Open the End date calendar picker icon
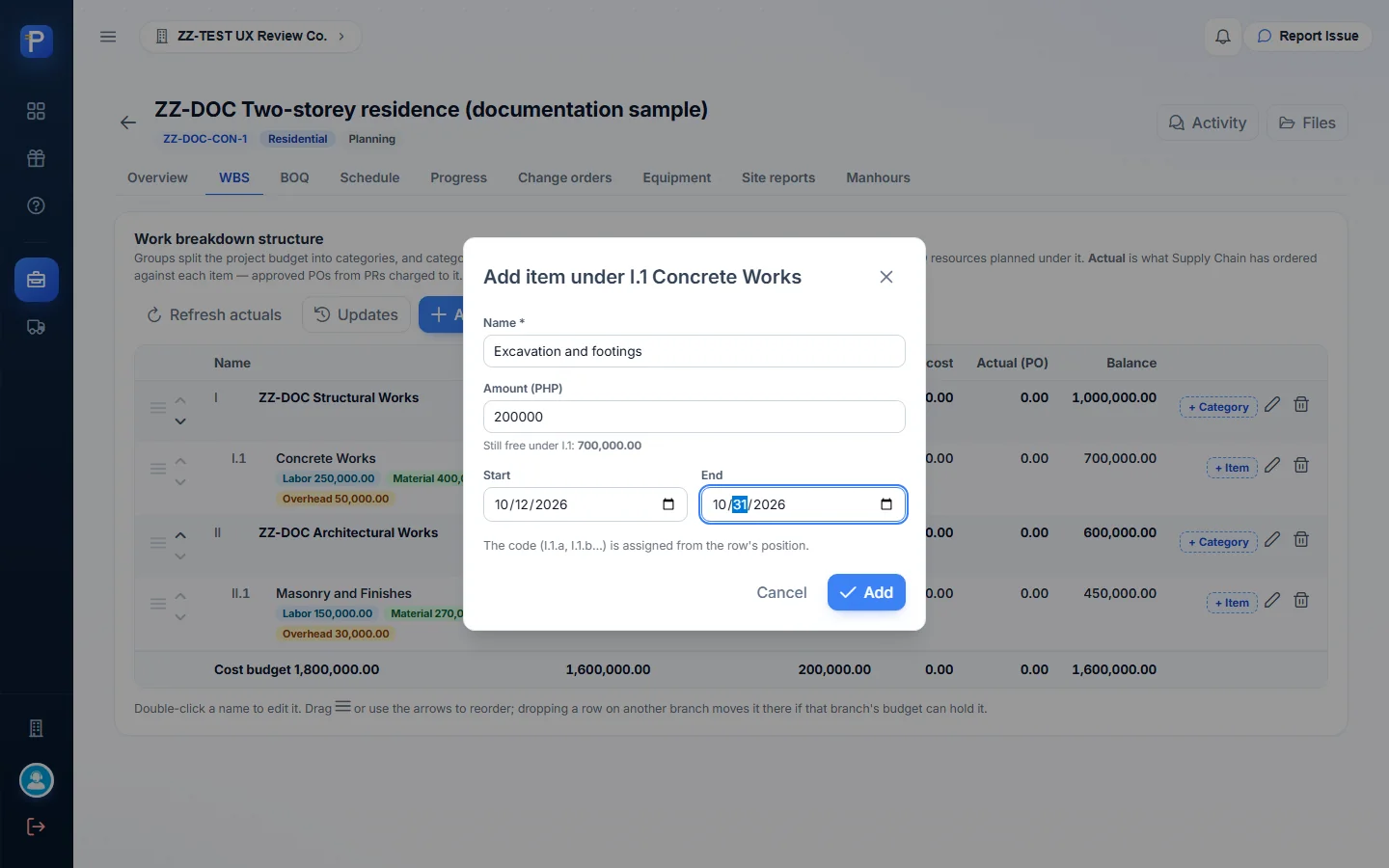 pos(886,504)
